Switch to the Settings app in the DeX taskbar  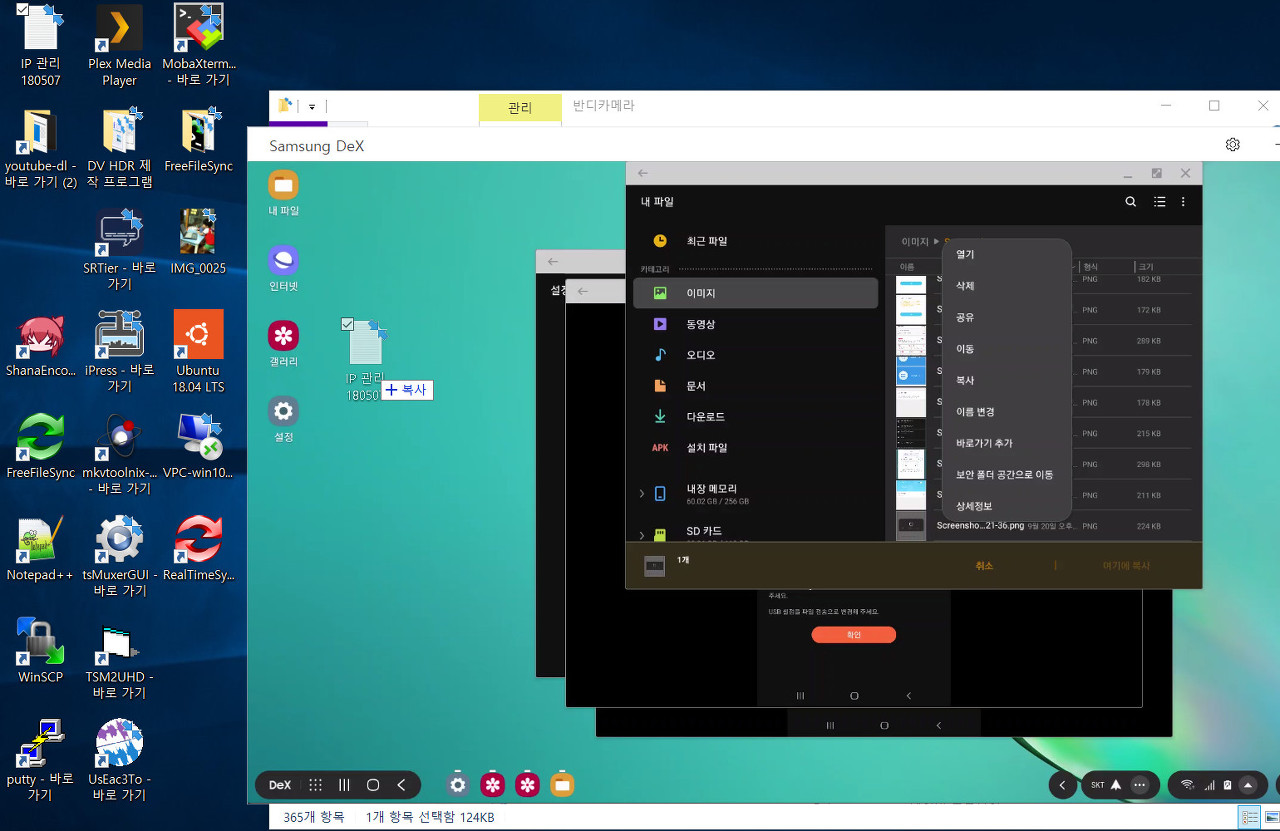coord(458,785)
